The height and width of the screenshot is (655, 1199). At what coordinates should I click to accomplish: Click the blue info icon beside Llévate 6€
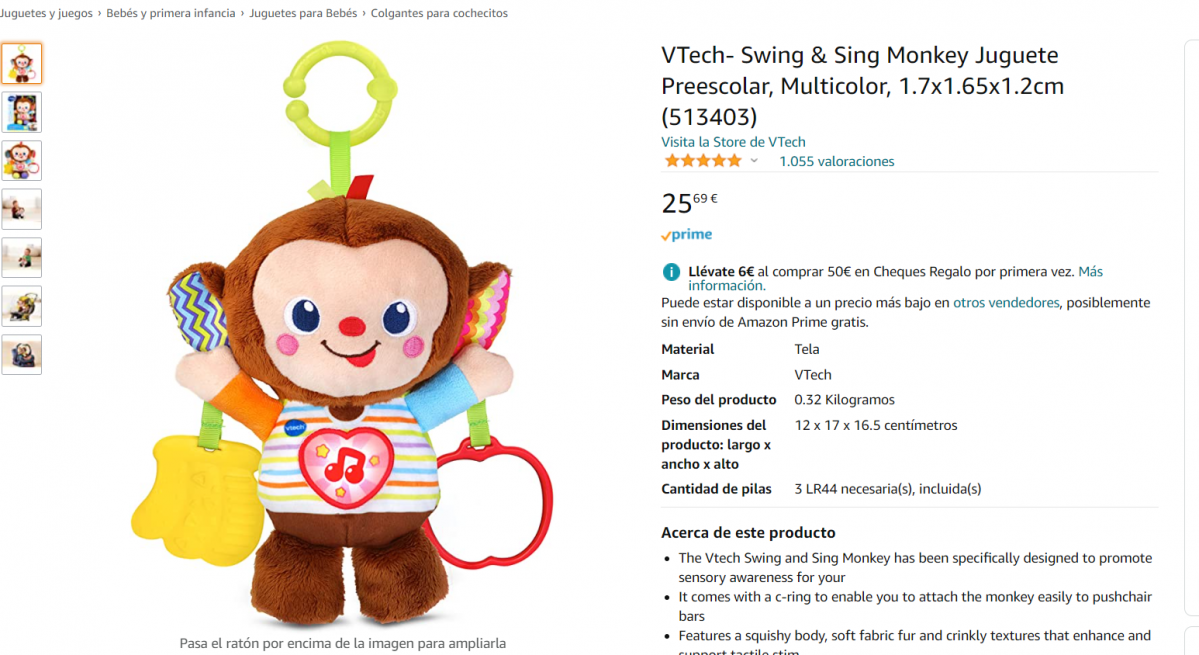(671, 271)
